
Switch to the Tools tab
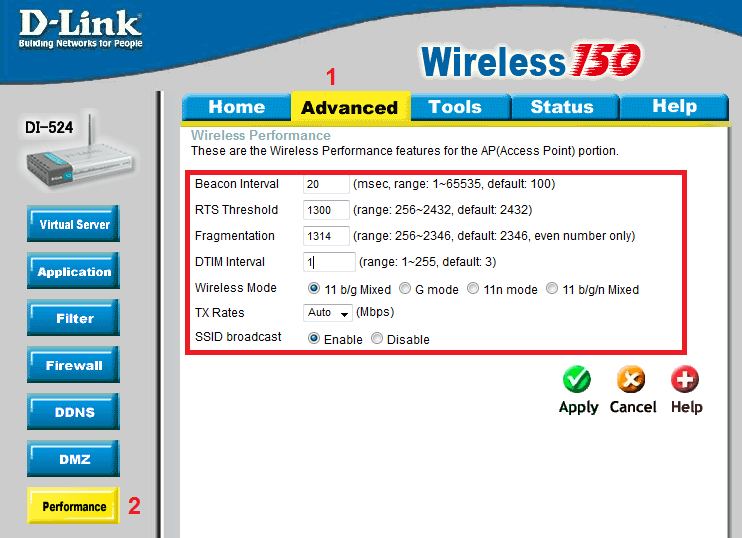[x=460, y=107]
